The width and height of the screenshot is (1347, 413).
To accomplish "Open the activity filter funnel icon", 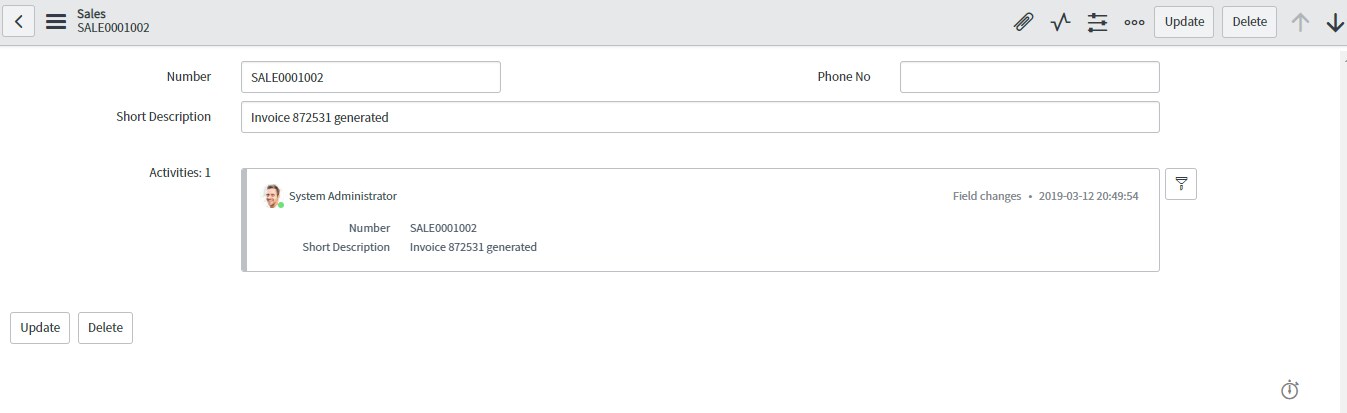I will click(x=1181, y=184).
